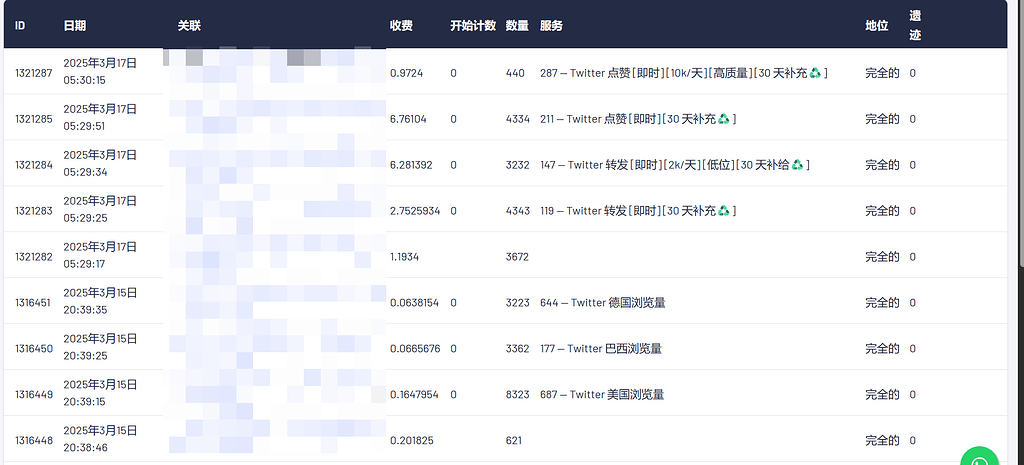Select order ID 1316448

pos(34,441)
